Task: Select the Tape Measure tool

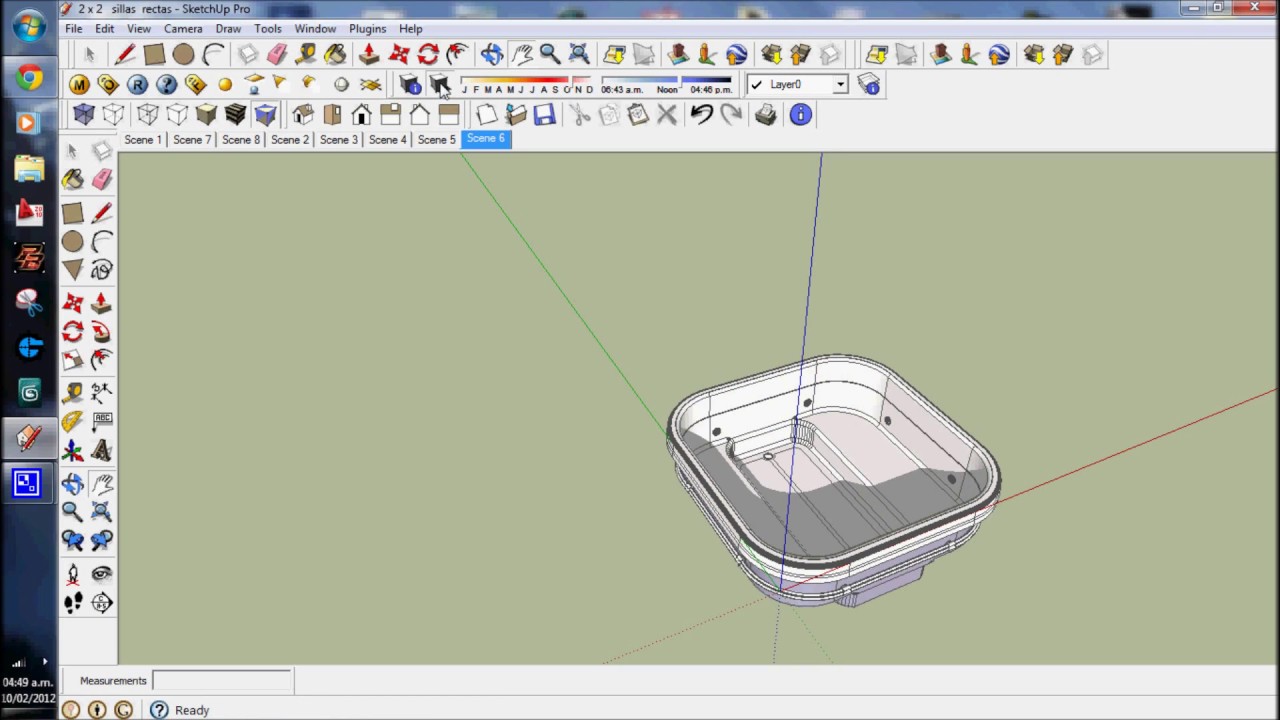Action: 73,390
